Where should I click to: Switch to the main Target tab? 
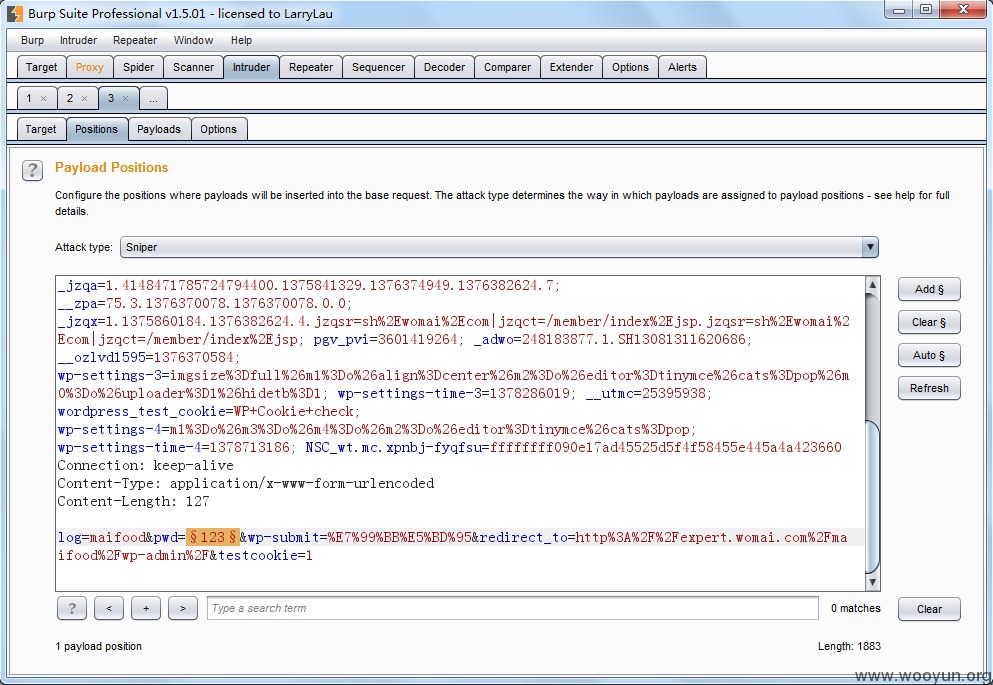point(41,67)
